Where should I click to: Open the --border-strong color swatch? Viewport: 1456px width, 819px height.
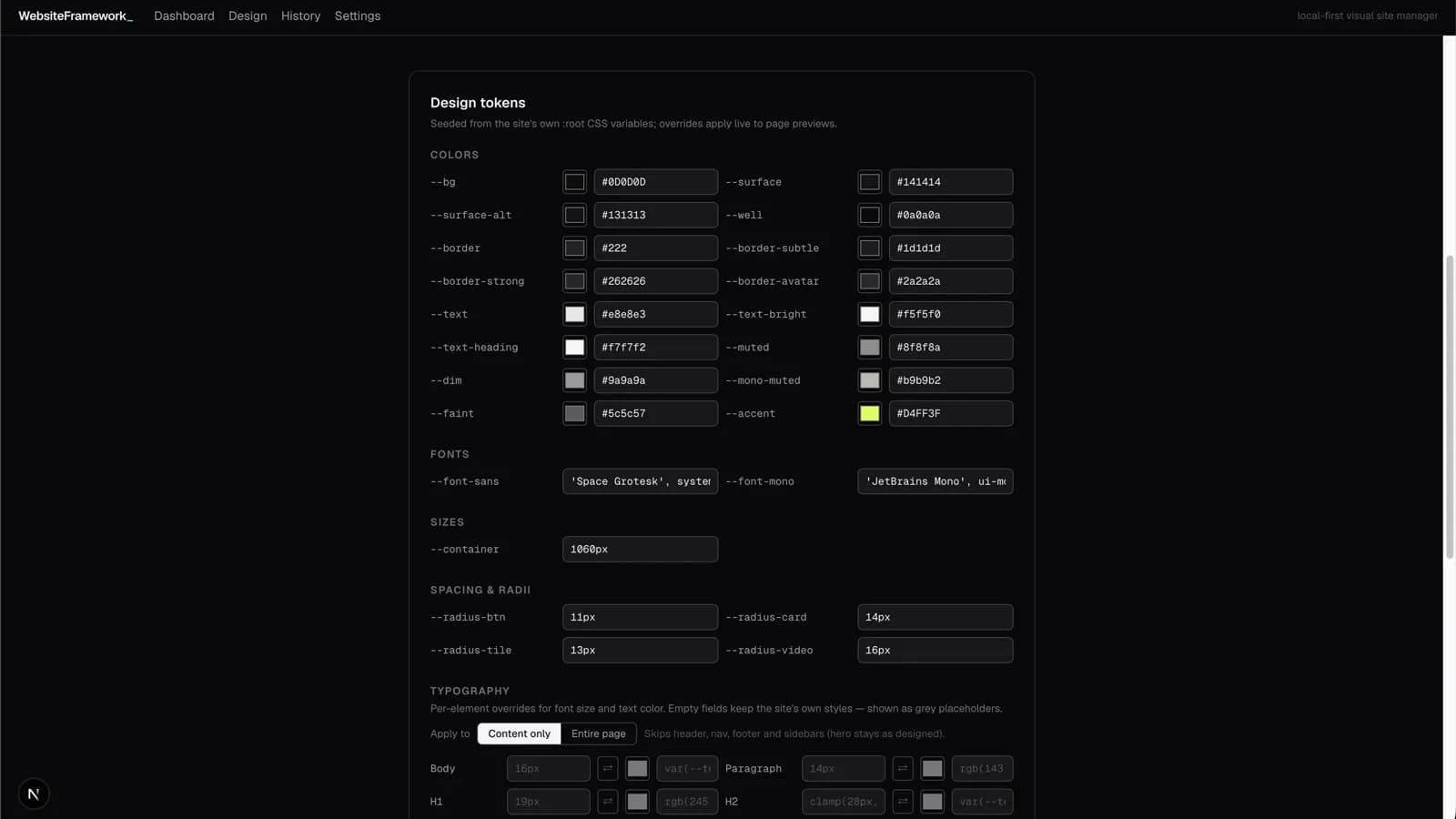tap(574, 281)
